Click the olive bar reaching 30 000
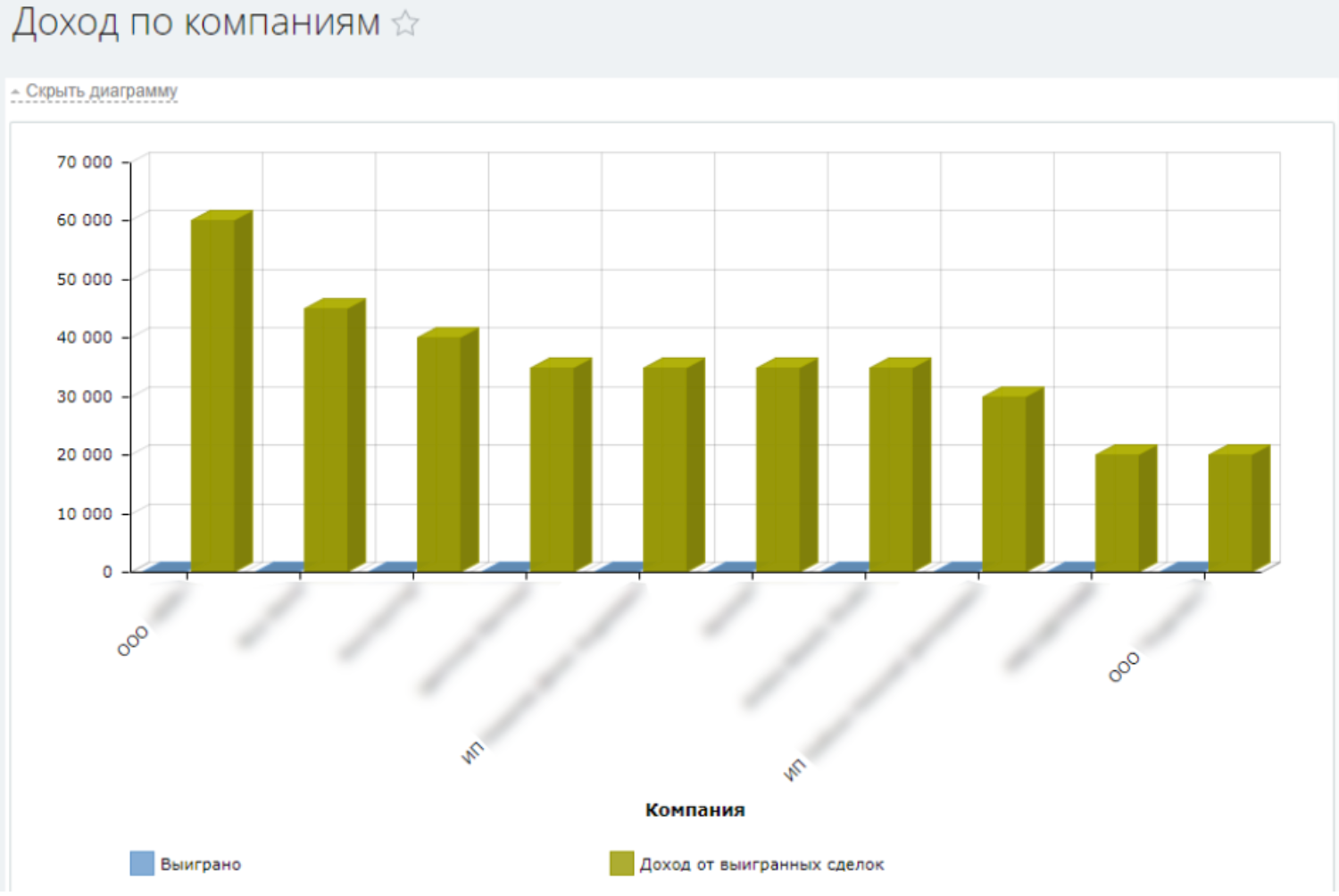This screenshot has height=896, width=1339. point(1013,479)
